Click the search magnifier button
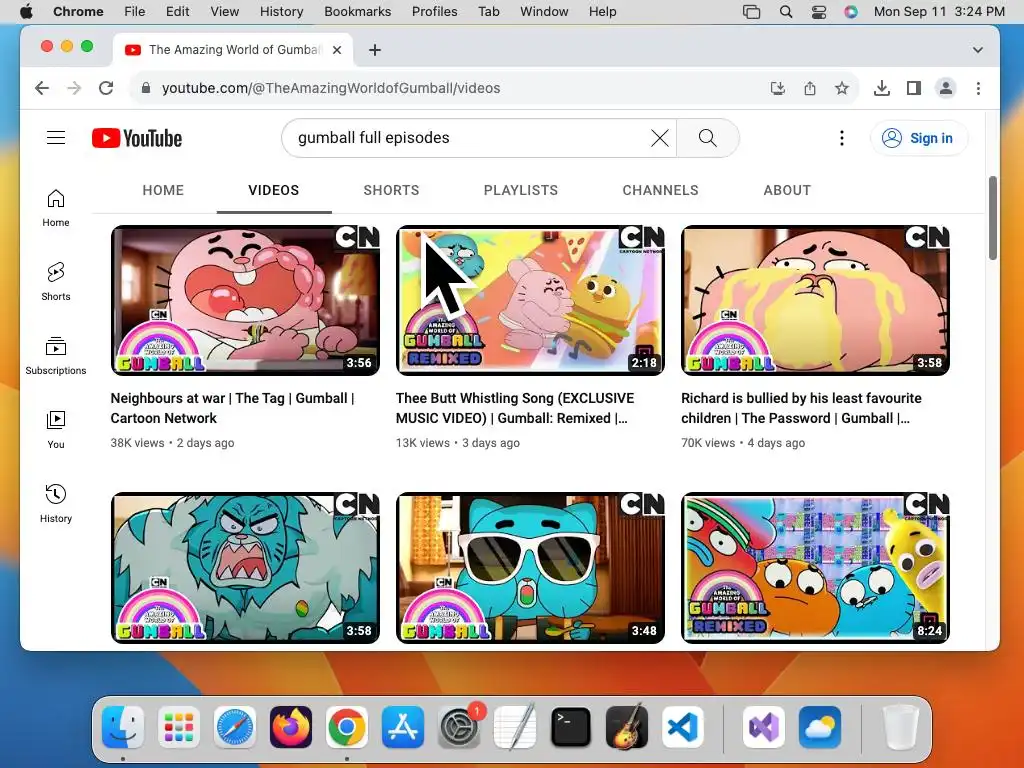 (707, 138)
